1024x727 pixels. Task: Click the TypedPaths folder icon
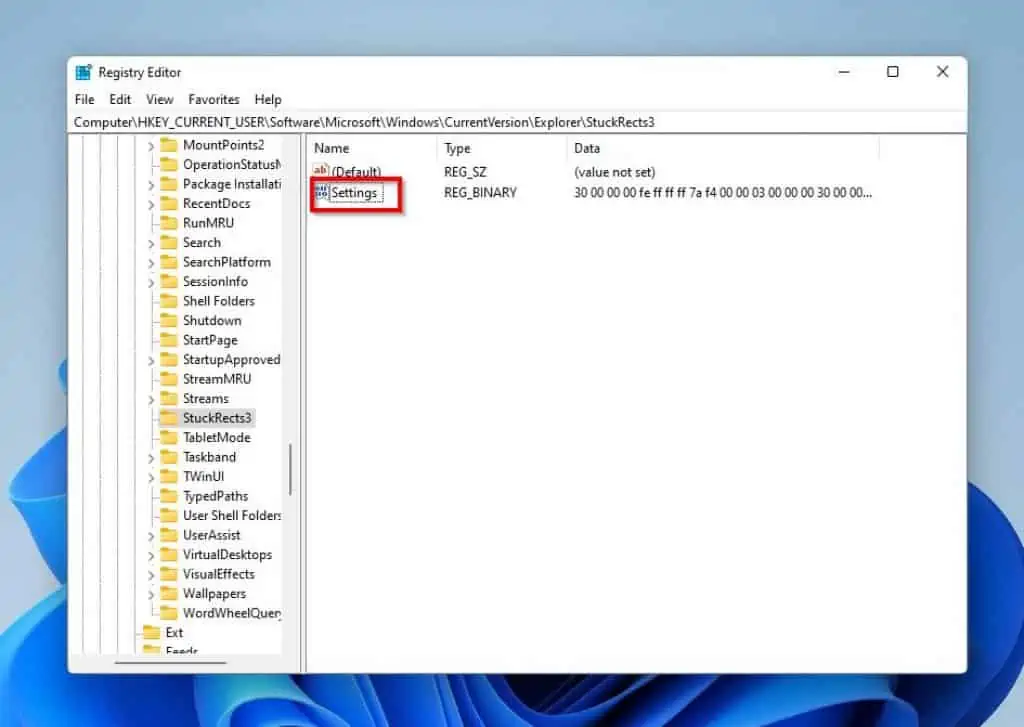click(167, 496)
